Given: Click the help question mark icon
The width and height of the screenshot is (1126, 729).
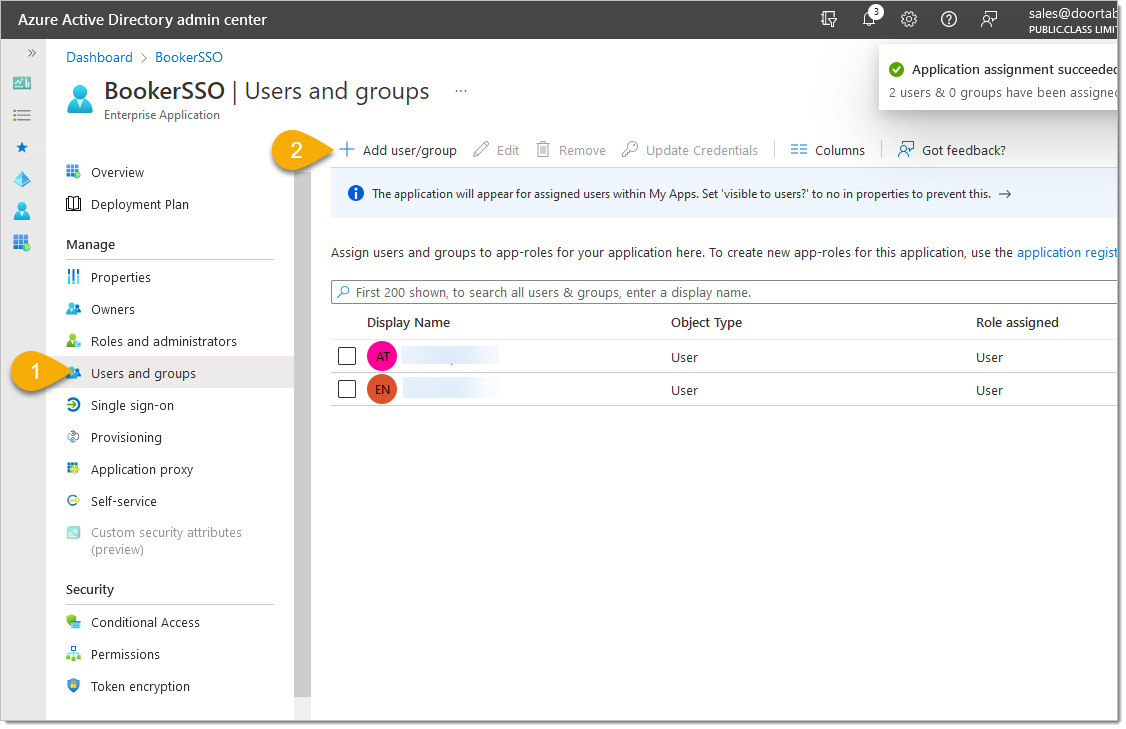Looking at the screenshot, I should 948,19.
